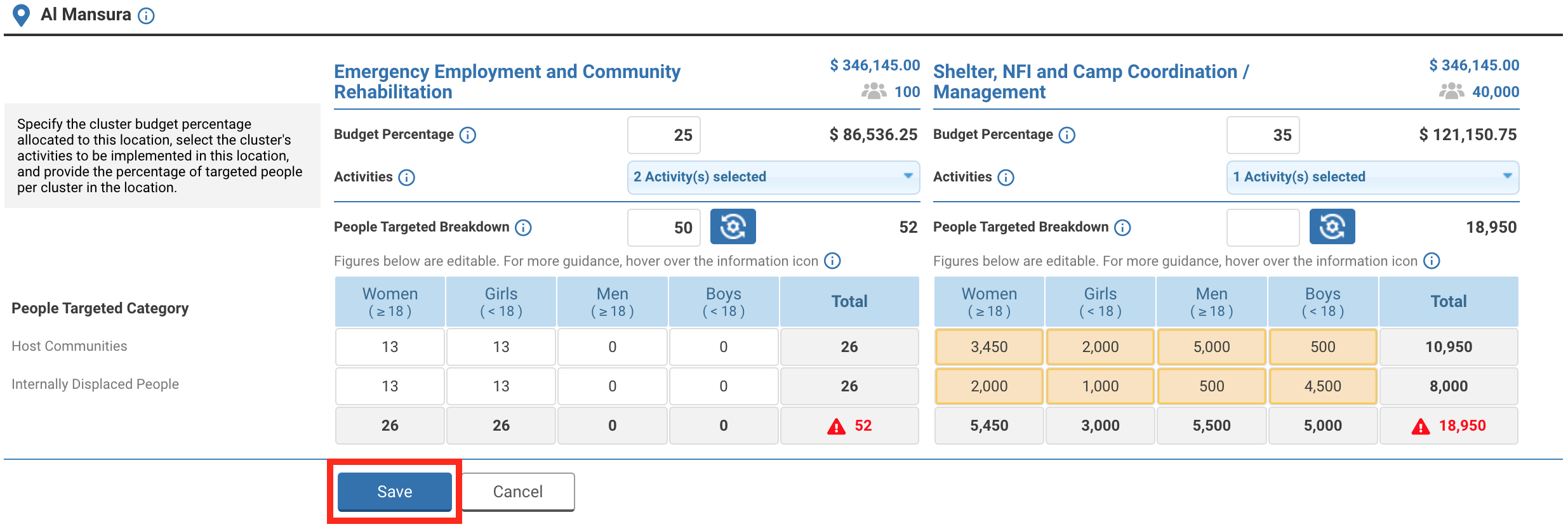
Task: Edit Shelter Host Communities Women field 3,450
Action: tap(989, 347)
